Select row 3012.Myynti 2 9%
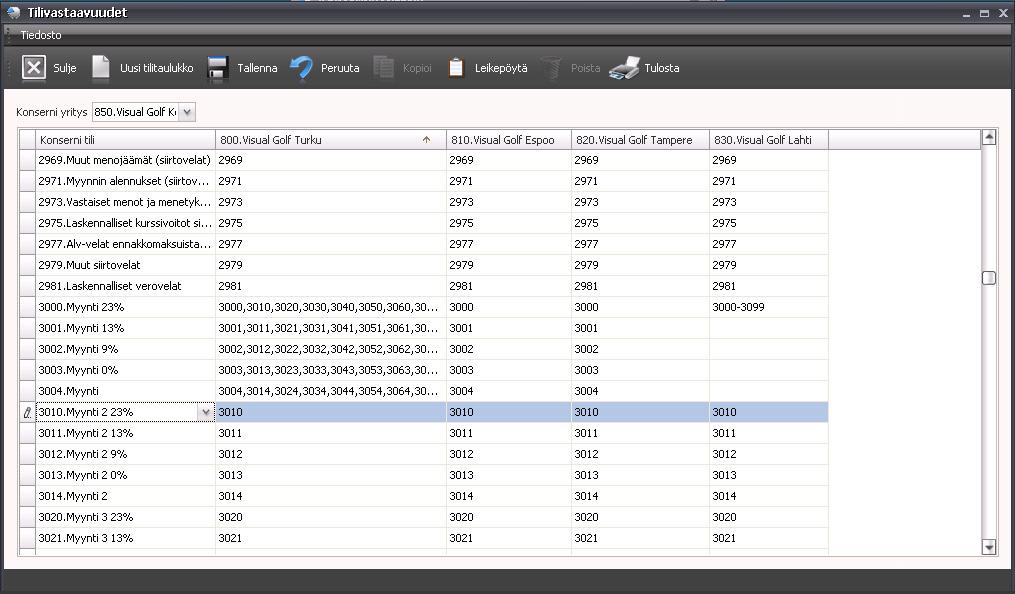The height and width of the screenshot is (594, 1015). click(423, 454)
